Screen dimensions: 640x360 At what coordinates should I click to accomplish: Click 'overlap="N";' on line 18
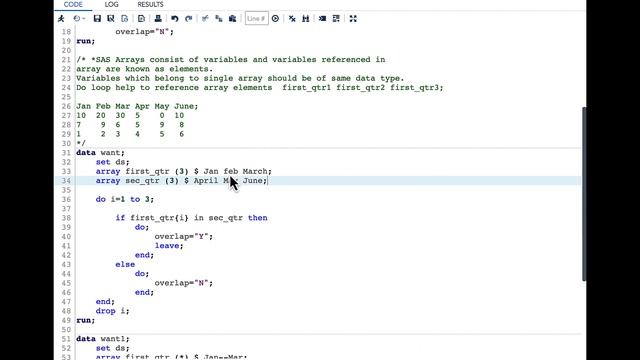click(144, 32)
